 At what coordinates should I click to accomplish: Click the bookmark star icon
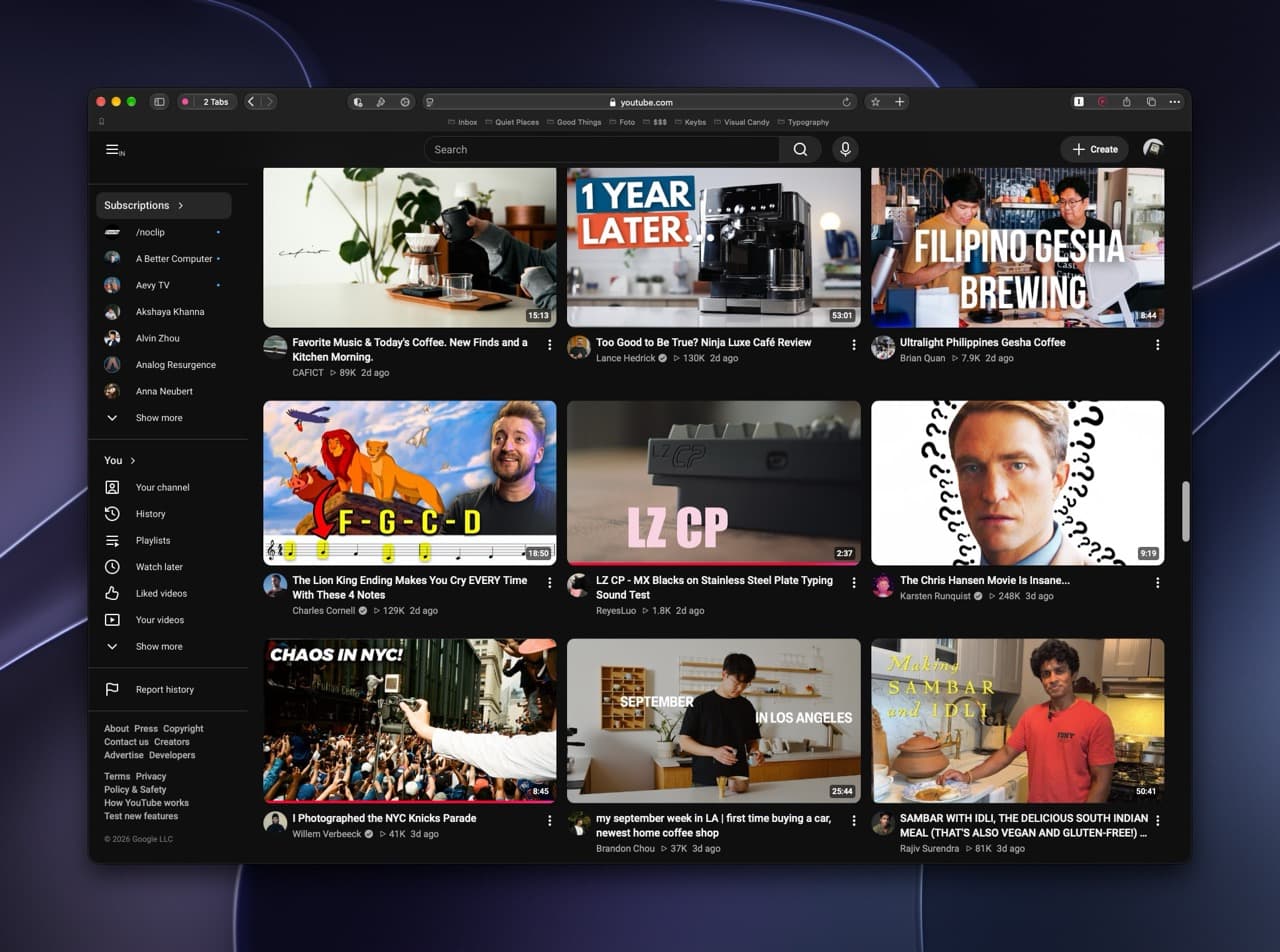point(875,102)
